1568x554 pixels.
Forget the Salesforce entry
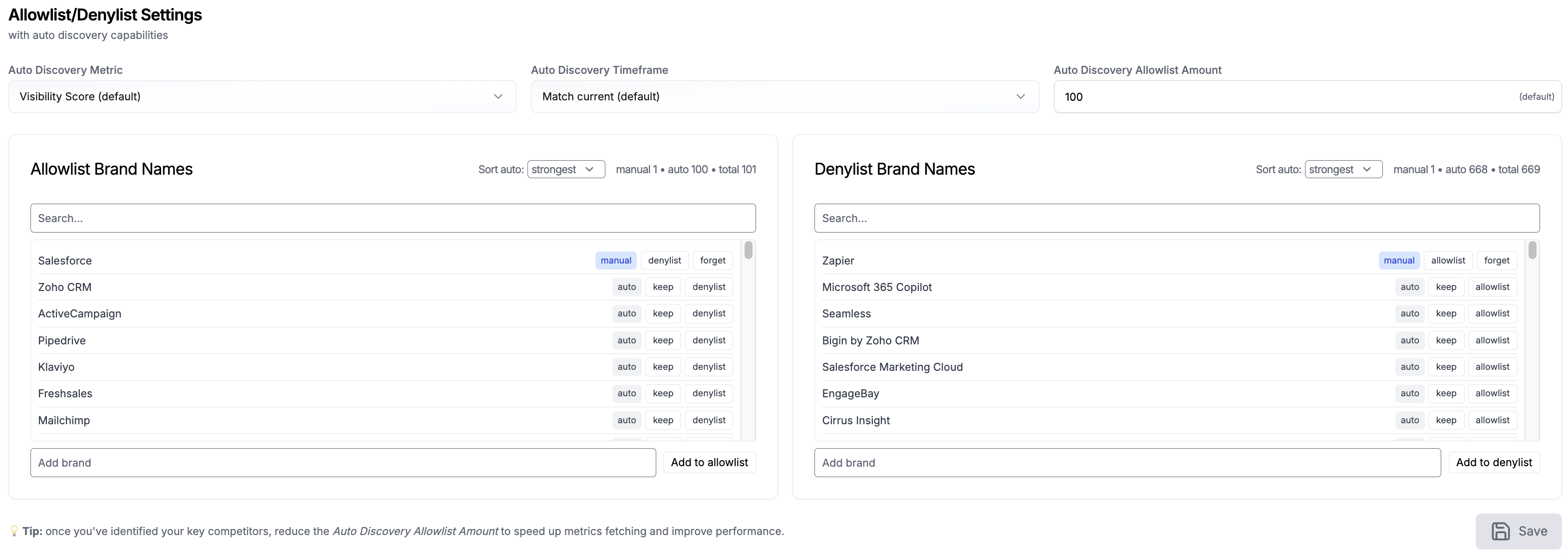coord(713,261)
